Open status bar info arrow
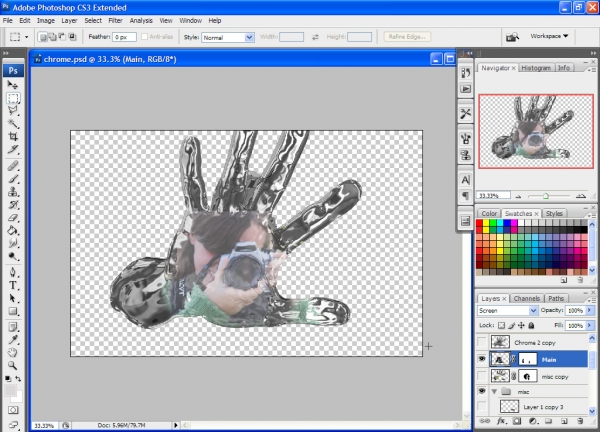This screenshot has height=432, width=600. pos(176,425)
